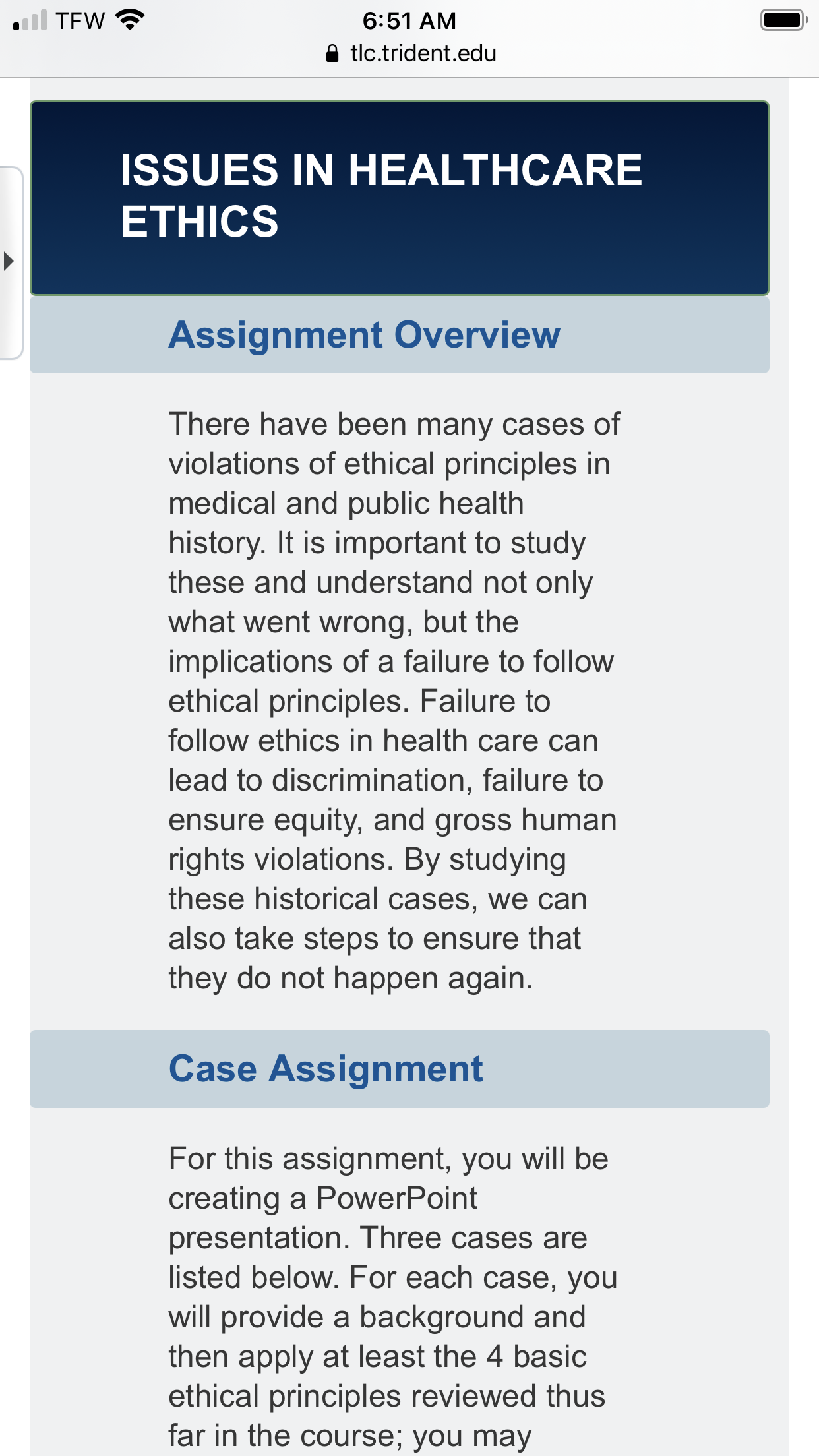The height and width of the screenshot is (1456, 819).
Task: Tap the paragraph starting 'There have been many cases'
Action: [394, 701]
